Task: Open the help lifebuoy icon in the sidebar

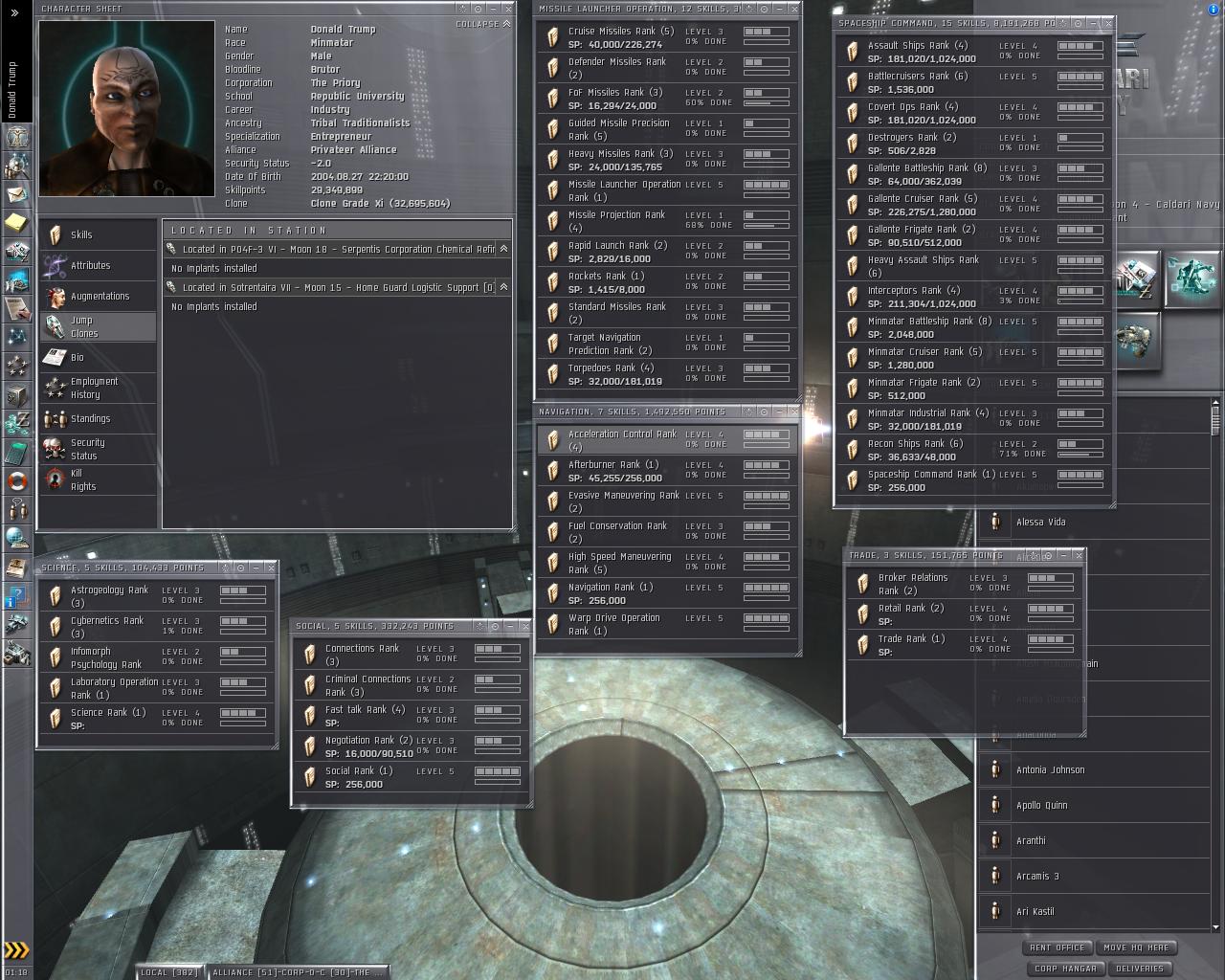Action: point(16,480)
